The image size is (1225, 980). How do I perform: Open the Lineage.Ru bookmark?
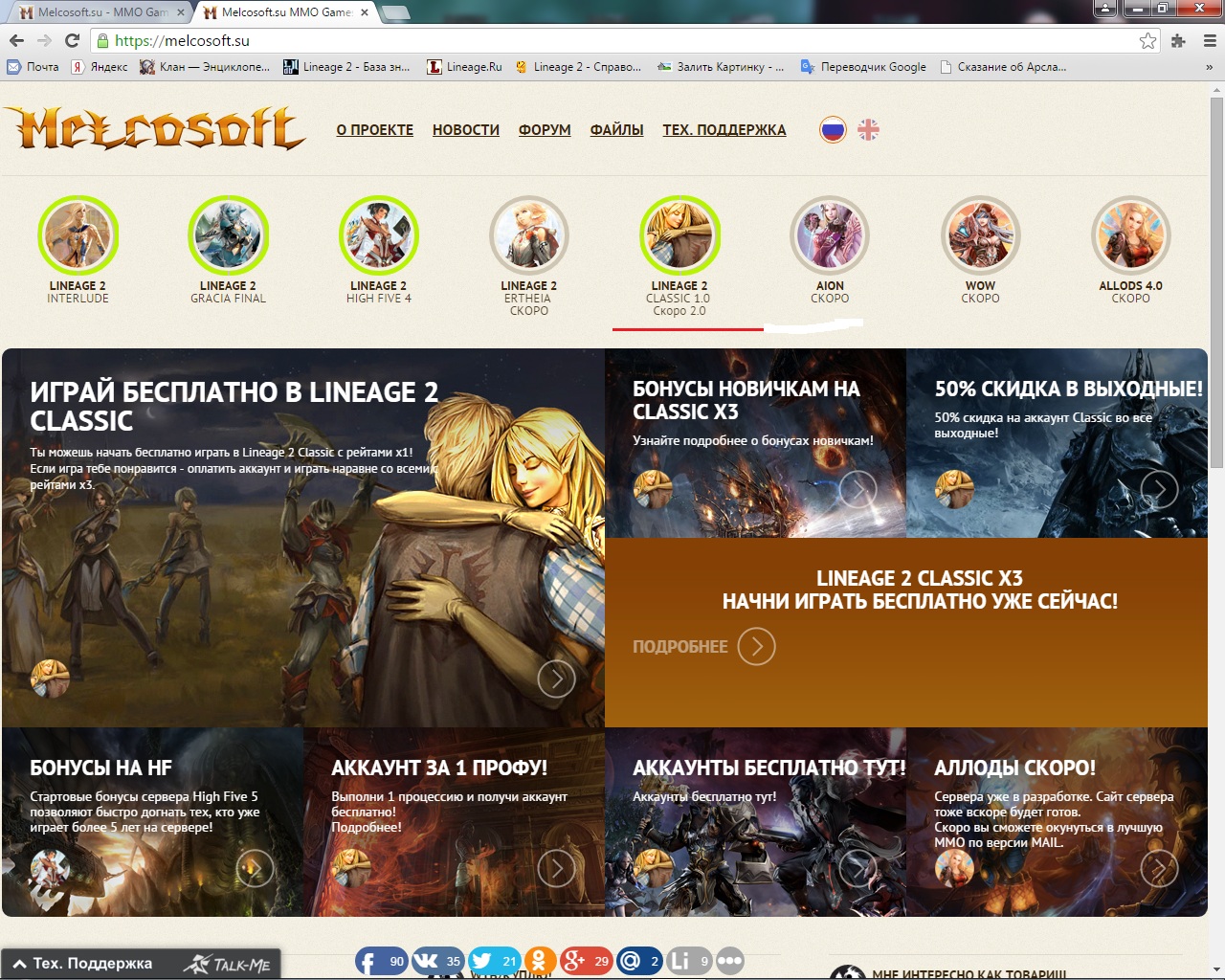(464, 67)
